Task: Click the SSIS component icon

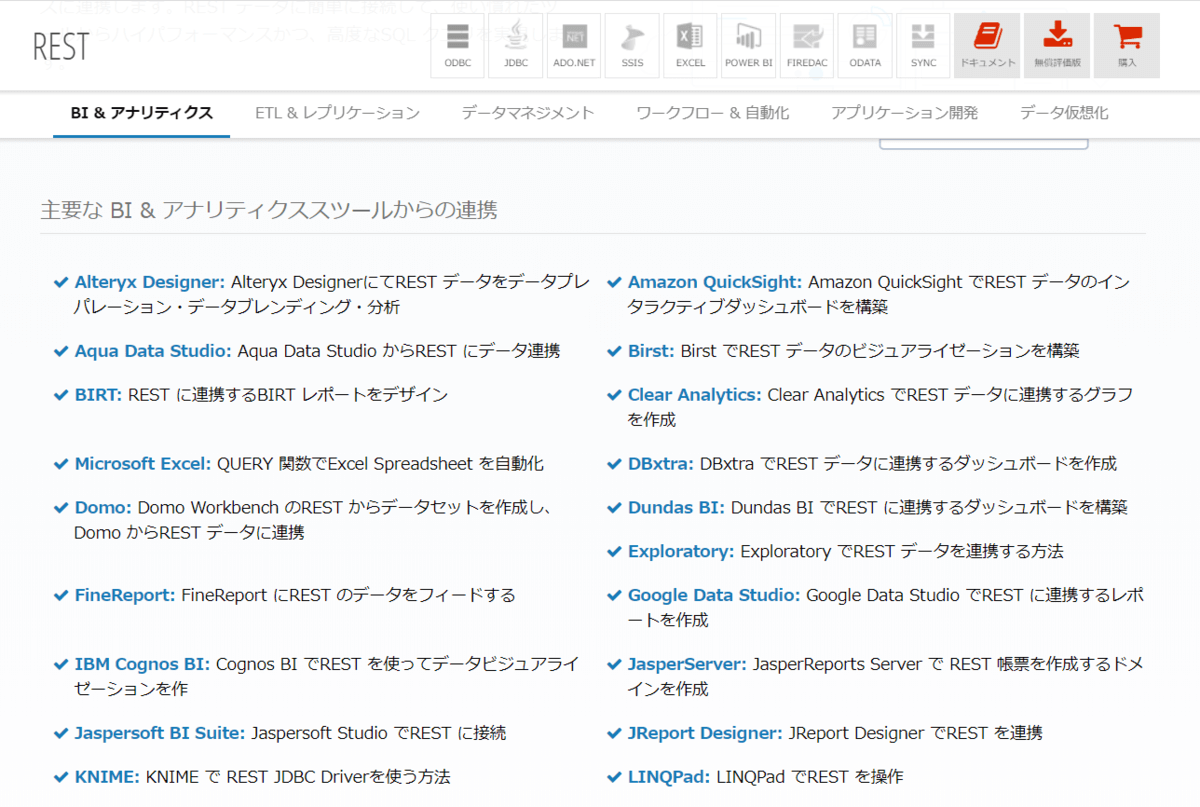Action: tap(632, 46)
